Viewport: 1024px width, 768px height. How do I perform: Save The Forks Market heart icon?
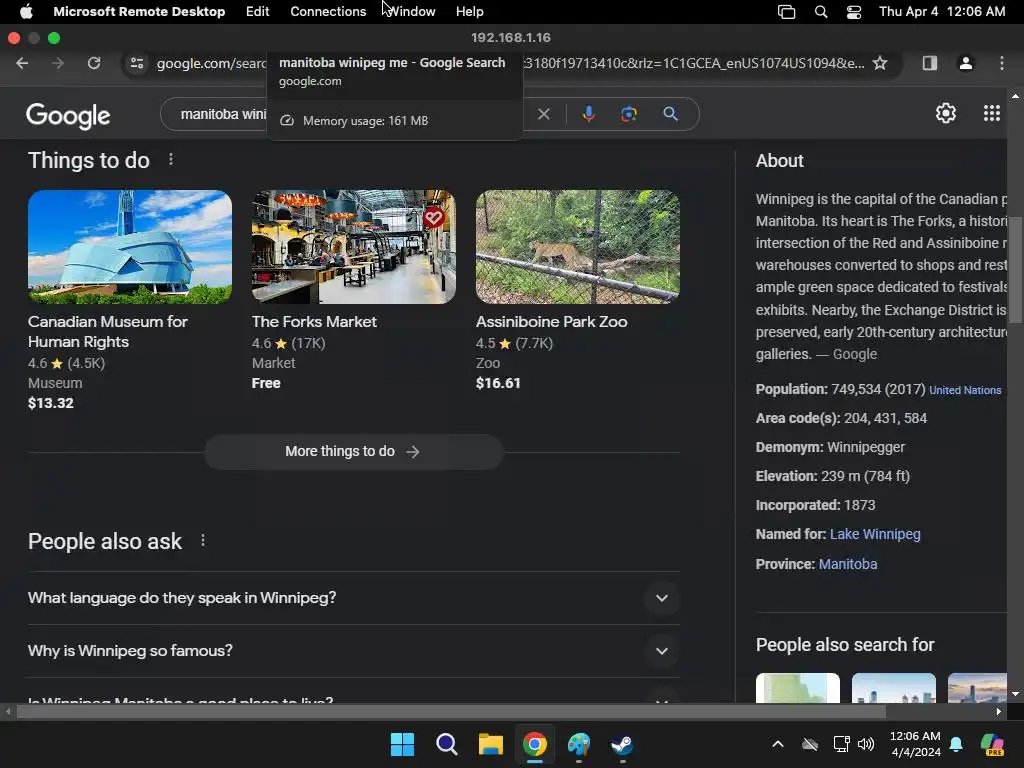click(433, 217)
